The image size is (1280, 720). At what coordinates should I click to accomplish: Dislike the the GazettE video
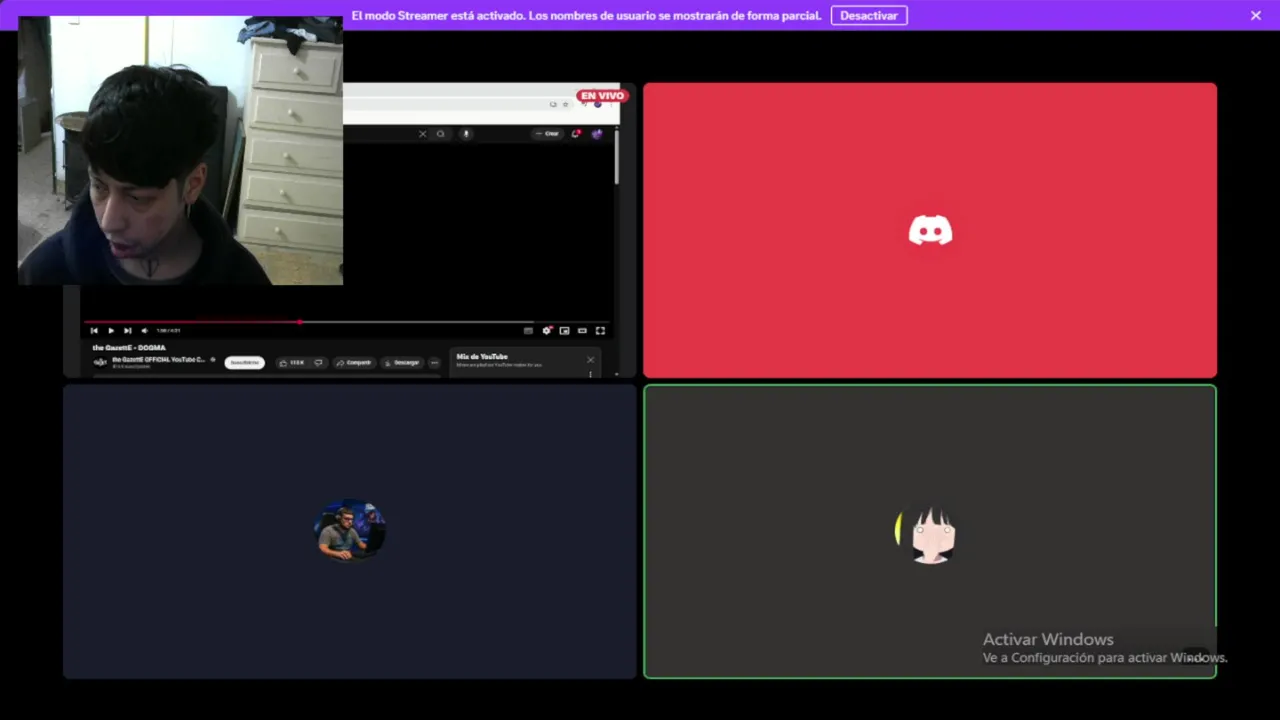[x=318, y=362]
